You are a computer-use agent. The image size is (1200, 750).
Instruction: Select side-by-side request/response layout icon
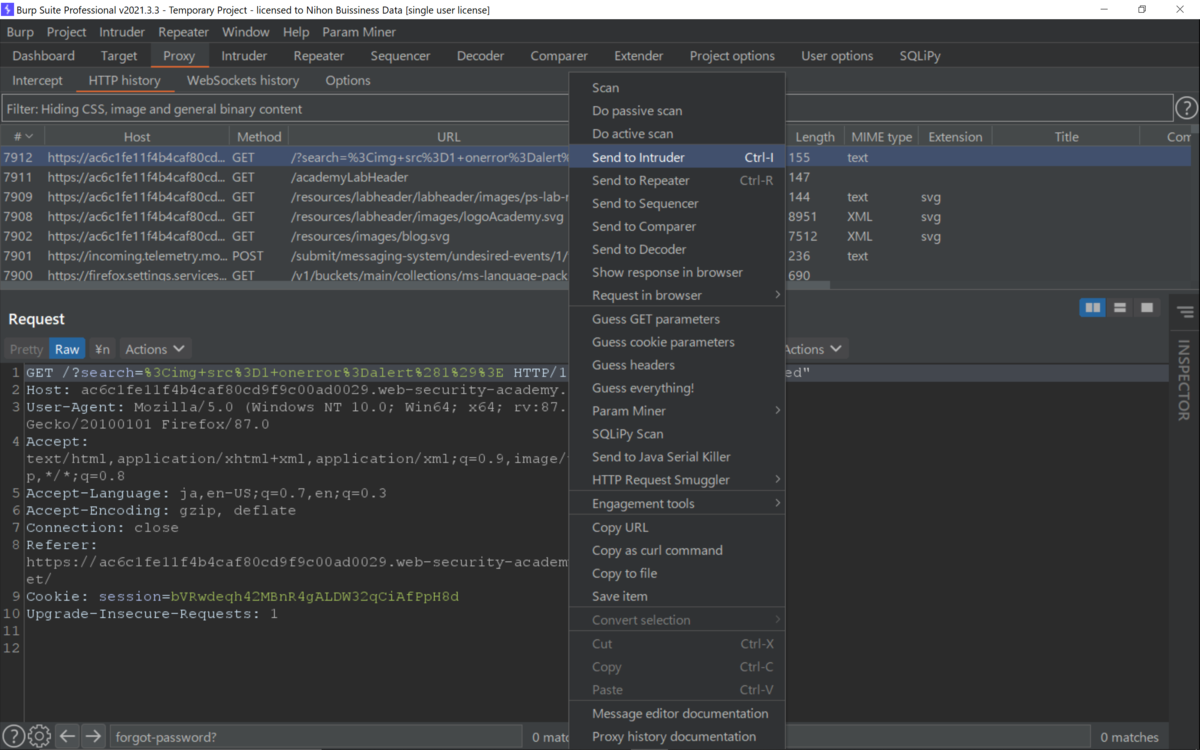coord(1093,308)
